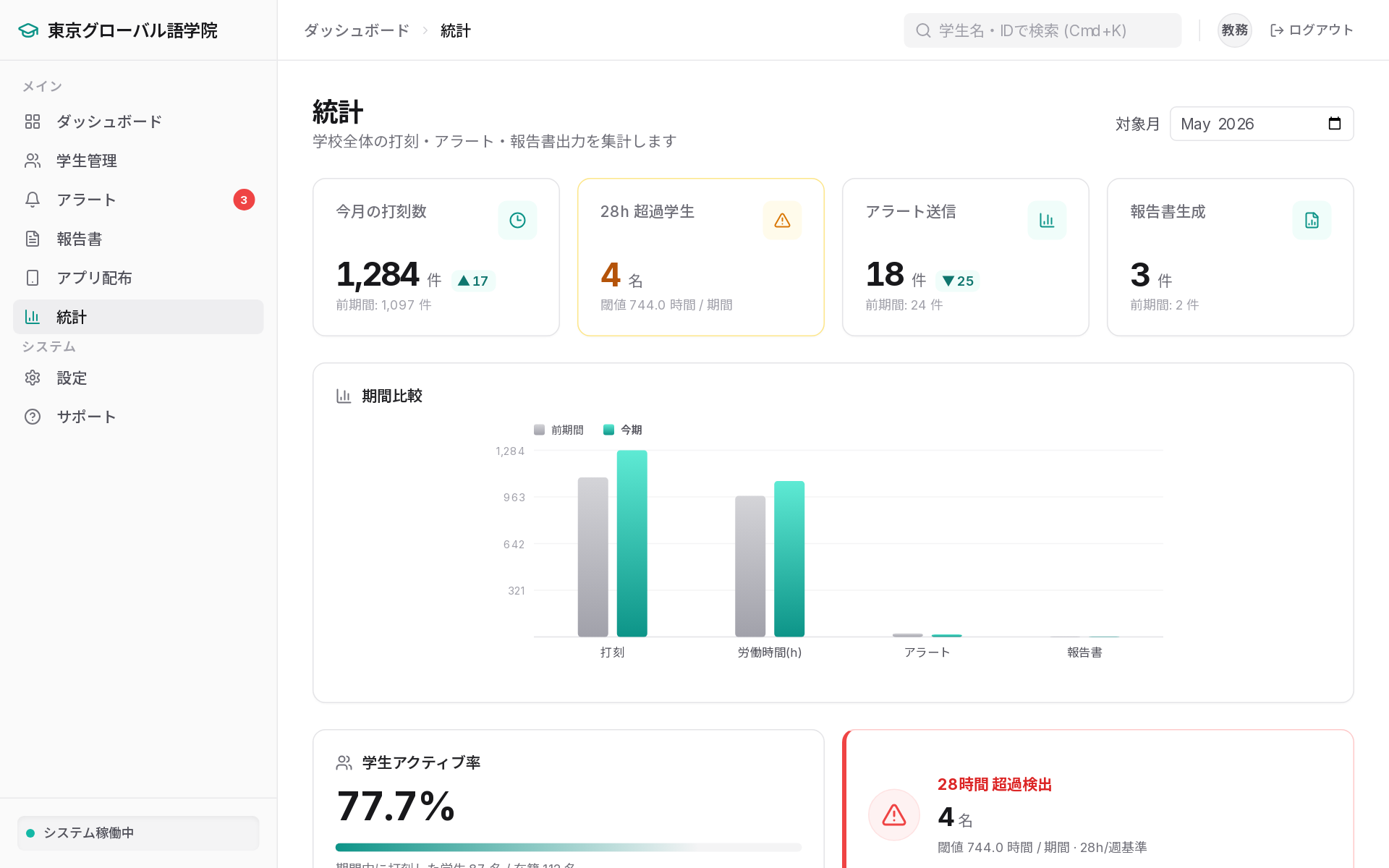Screen dimensions: 1389x868
Task: Click the 期間比較 chart heading icon
Action: click(344, 396)
